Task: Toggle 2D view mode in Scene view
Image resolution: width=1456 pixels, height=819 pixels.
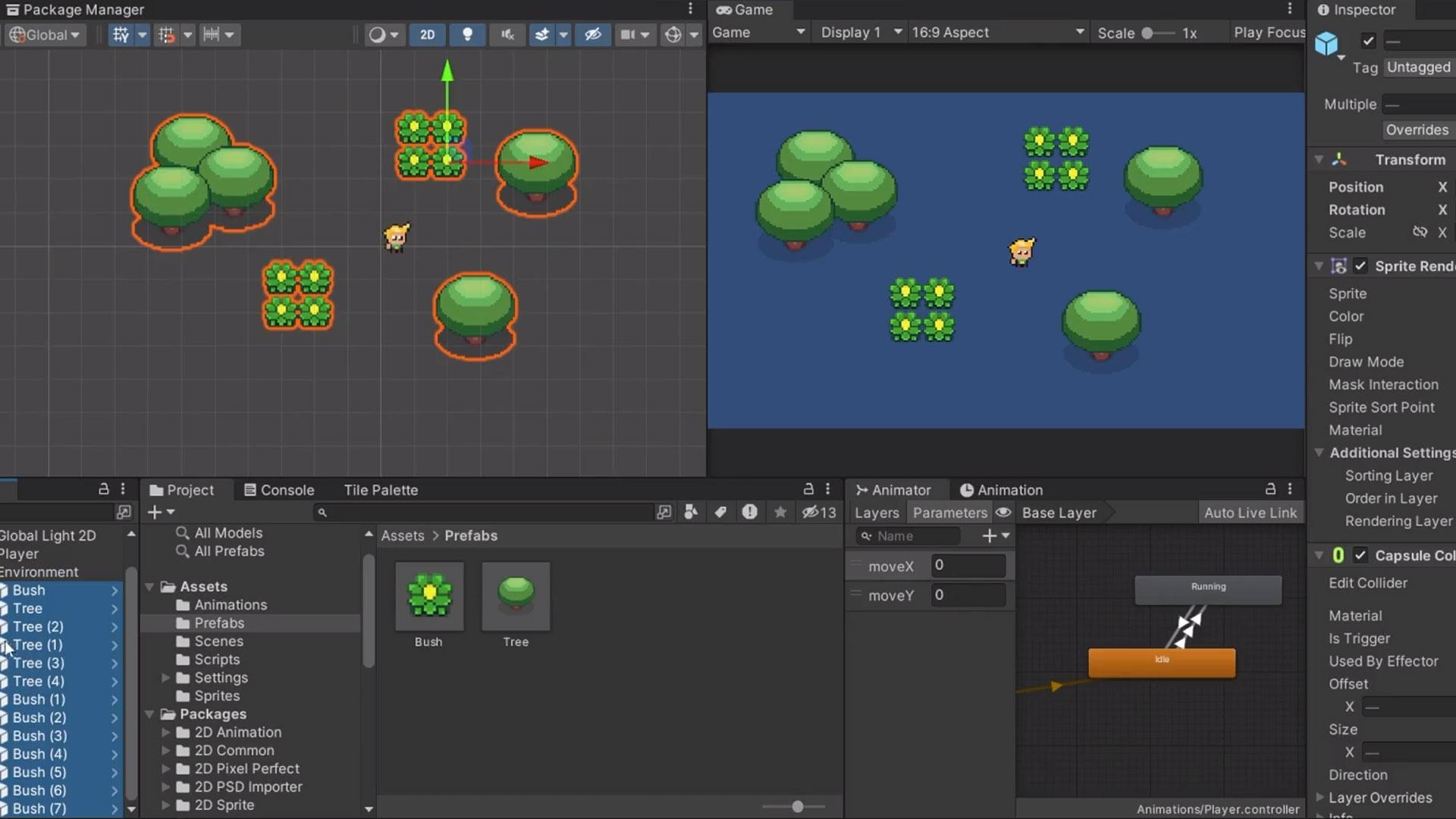Action: (x=427, y=34)
